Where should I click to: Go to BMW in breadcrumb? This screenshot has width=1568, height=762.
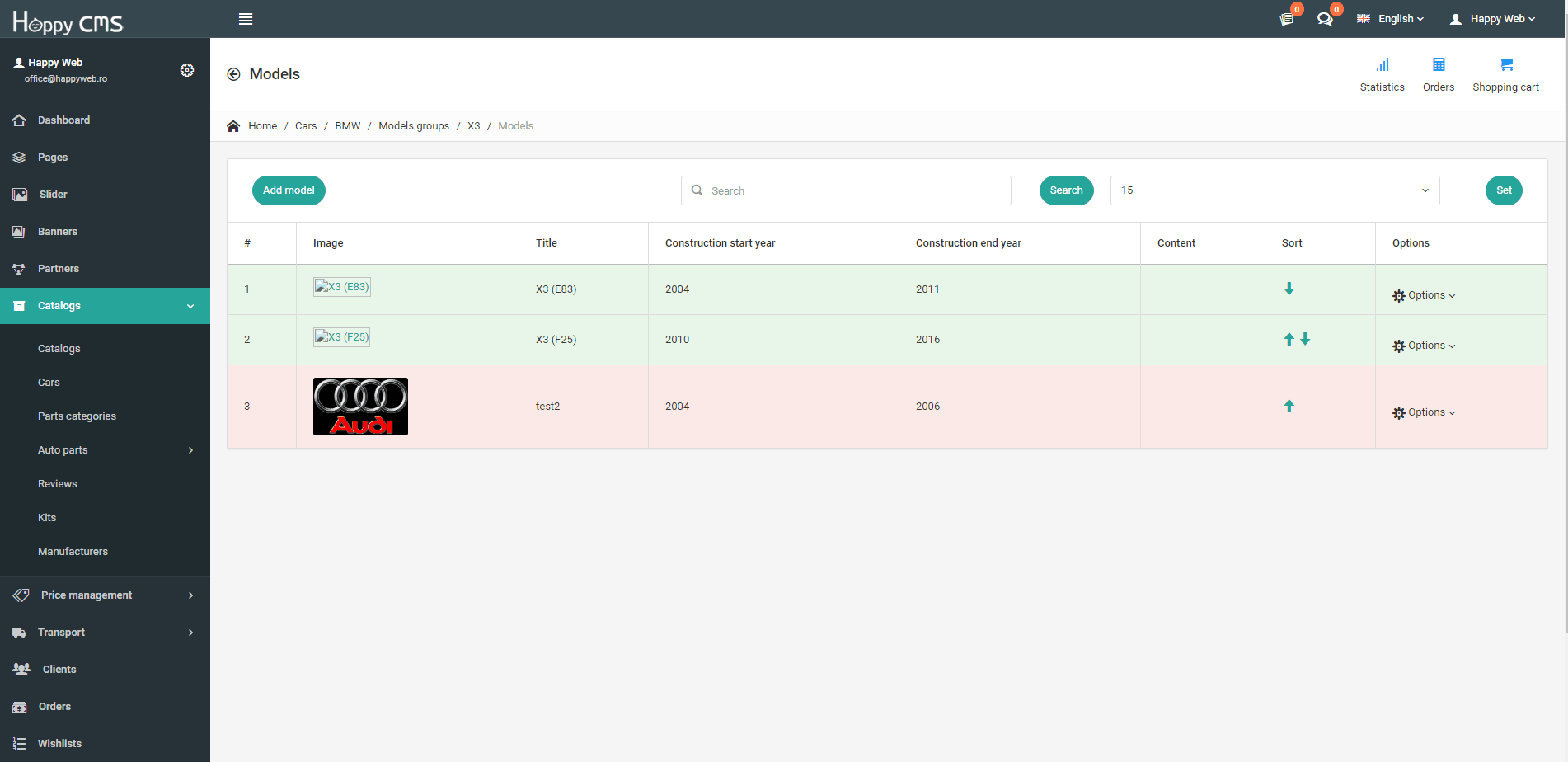tap(347, 126)
